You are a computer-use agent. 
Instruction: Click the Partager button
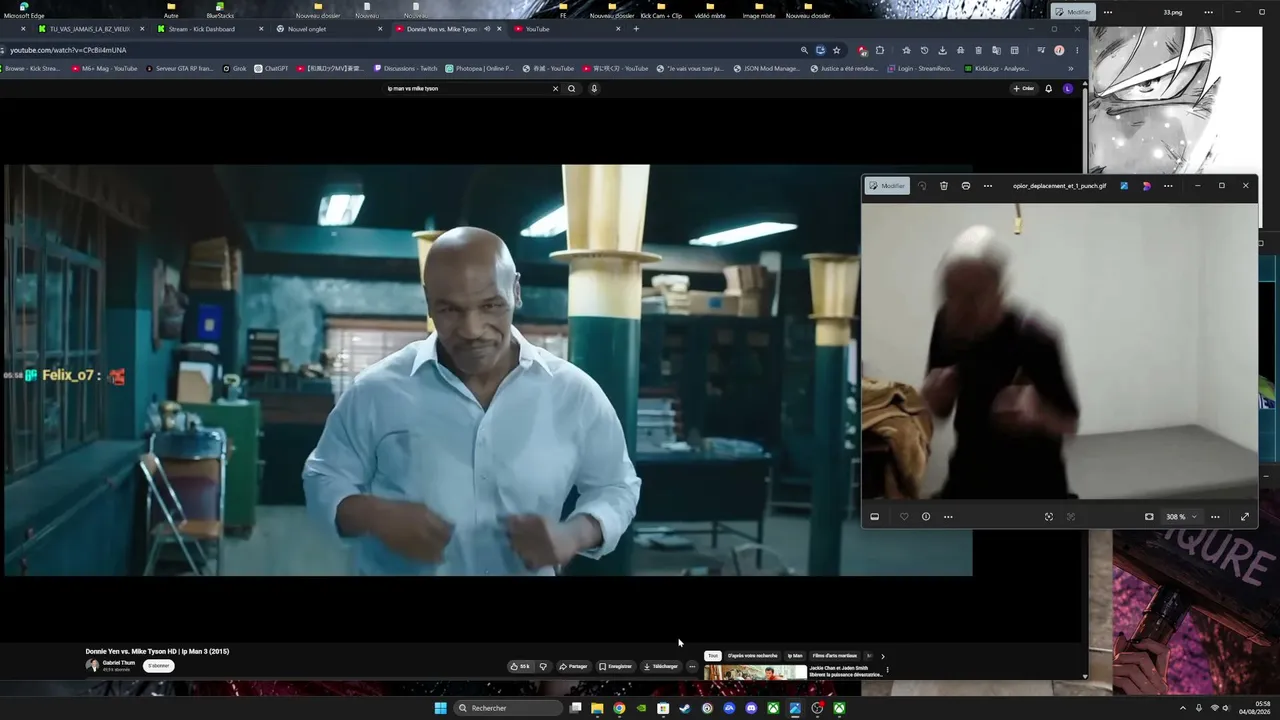[x=573, y=666]
